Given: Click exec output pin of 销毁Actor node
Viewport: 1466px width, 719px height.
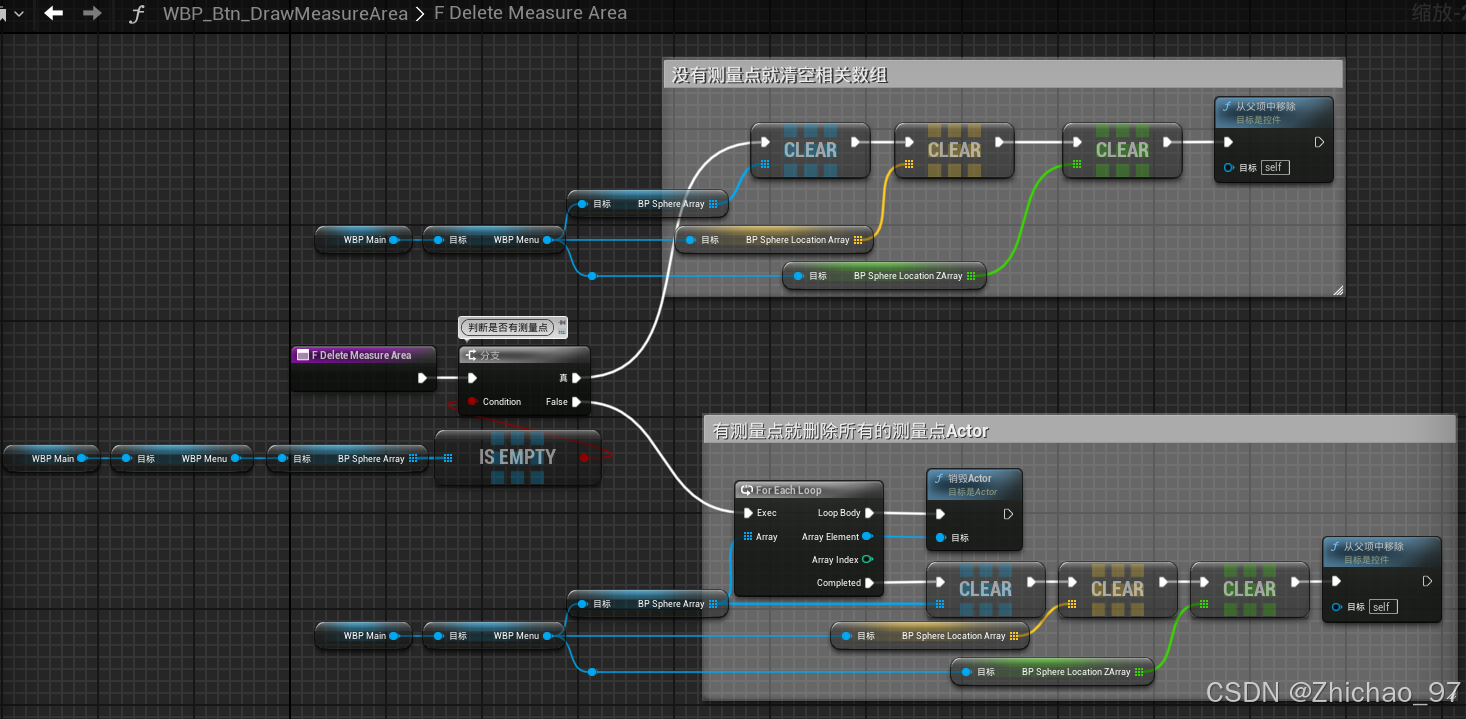Looking at the screenshot, I should (1008, 514).
